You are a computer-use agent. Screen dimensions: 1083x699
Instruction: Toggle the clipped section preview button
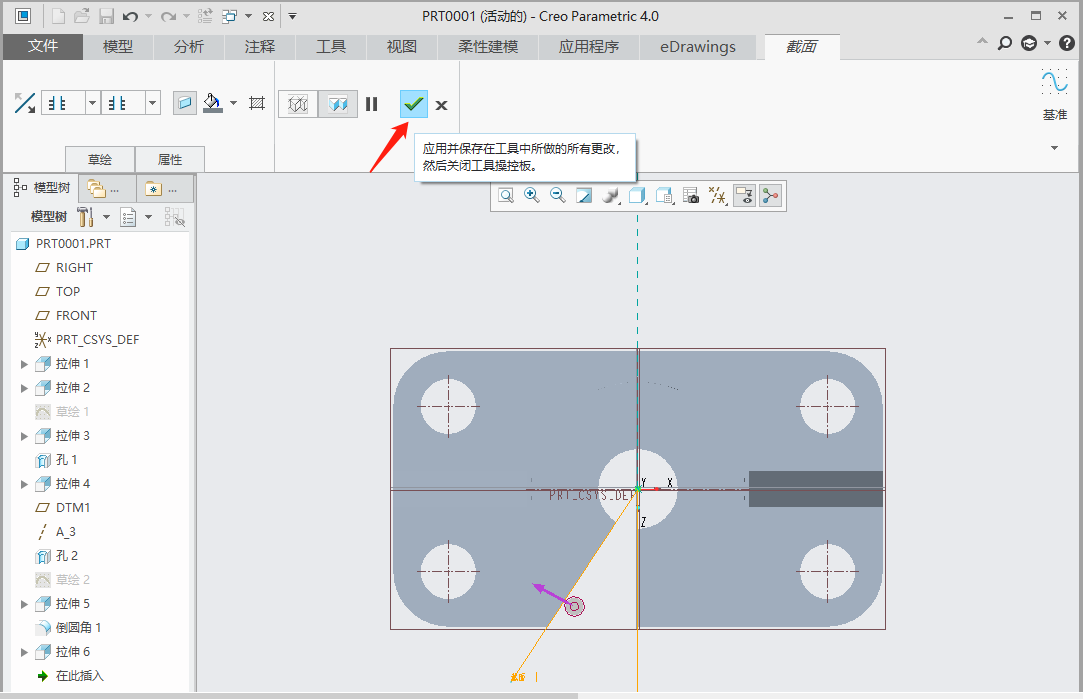coord(338,104)
